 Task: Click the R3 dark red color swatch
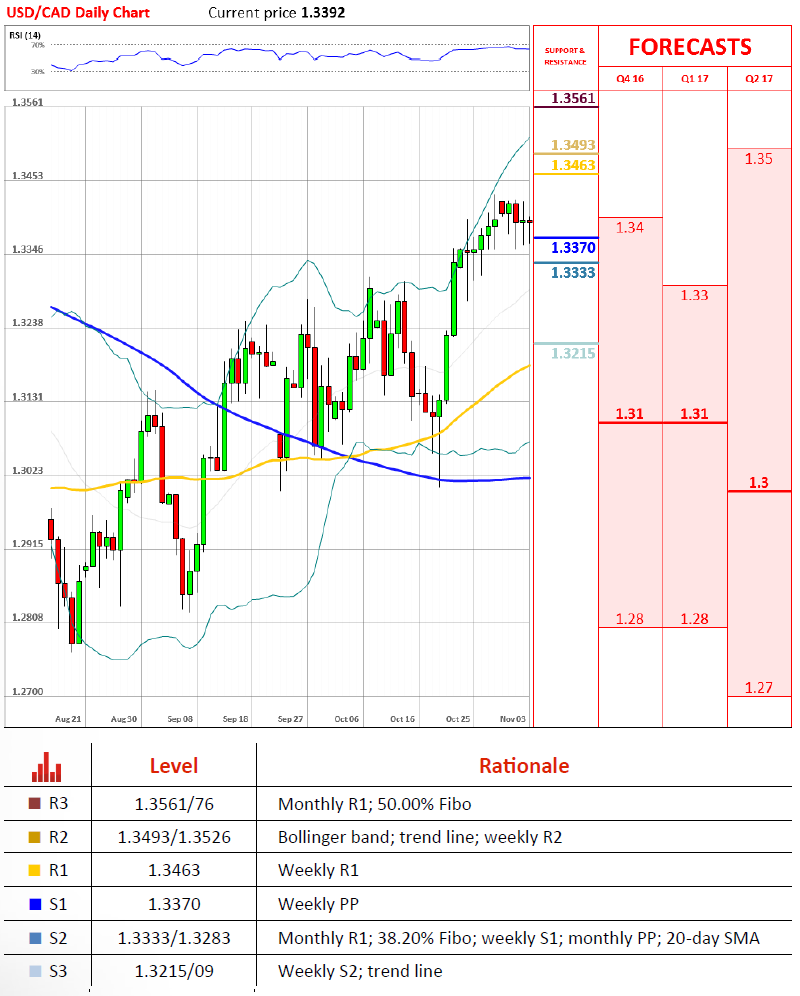pos(35,804)
